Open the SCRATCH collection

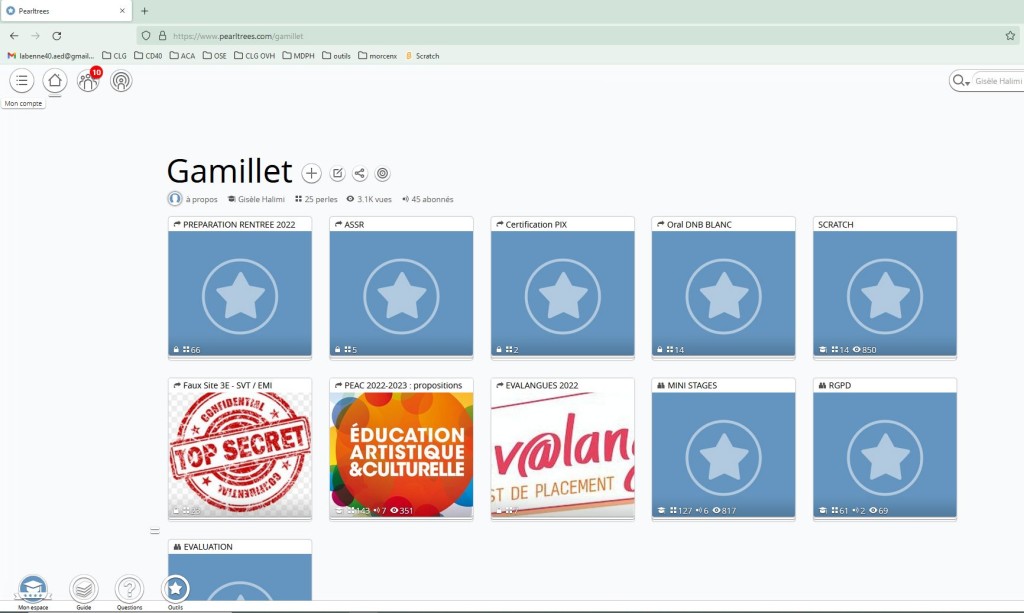(x=885, y=287)
